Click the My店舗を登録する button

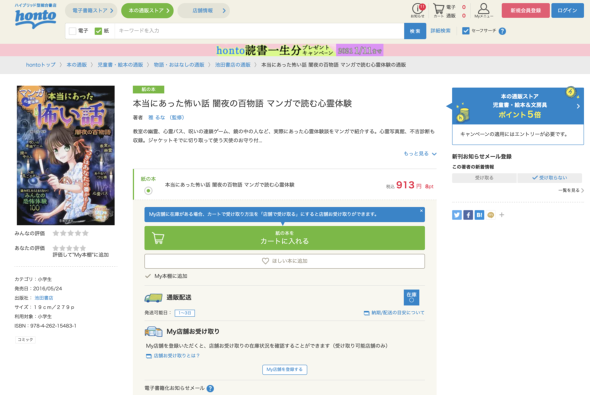pos(284,369)
